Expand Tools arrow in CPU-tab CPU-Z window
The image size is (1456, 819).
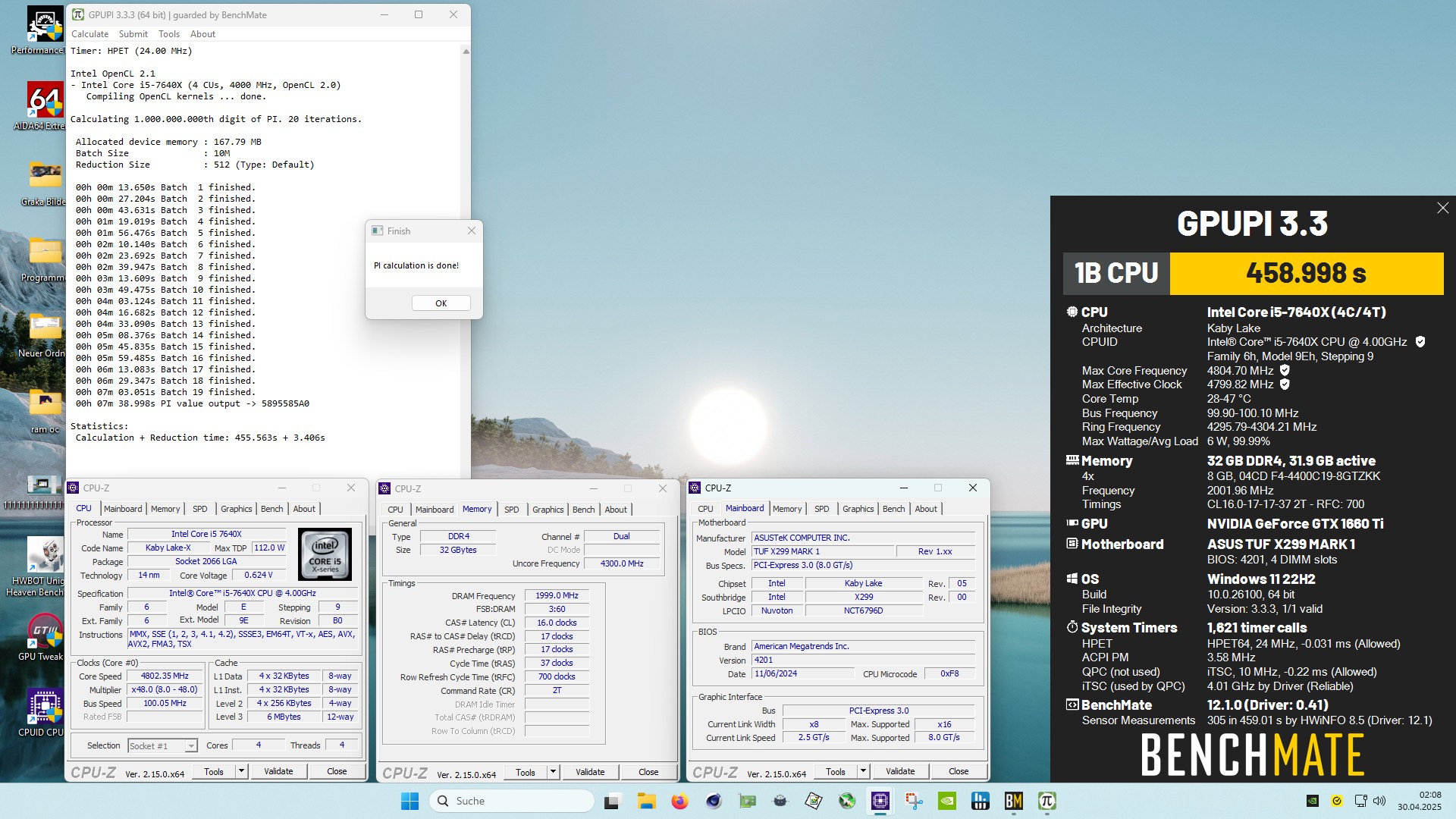pos(241,771)
